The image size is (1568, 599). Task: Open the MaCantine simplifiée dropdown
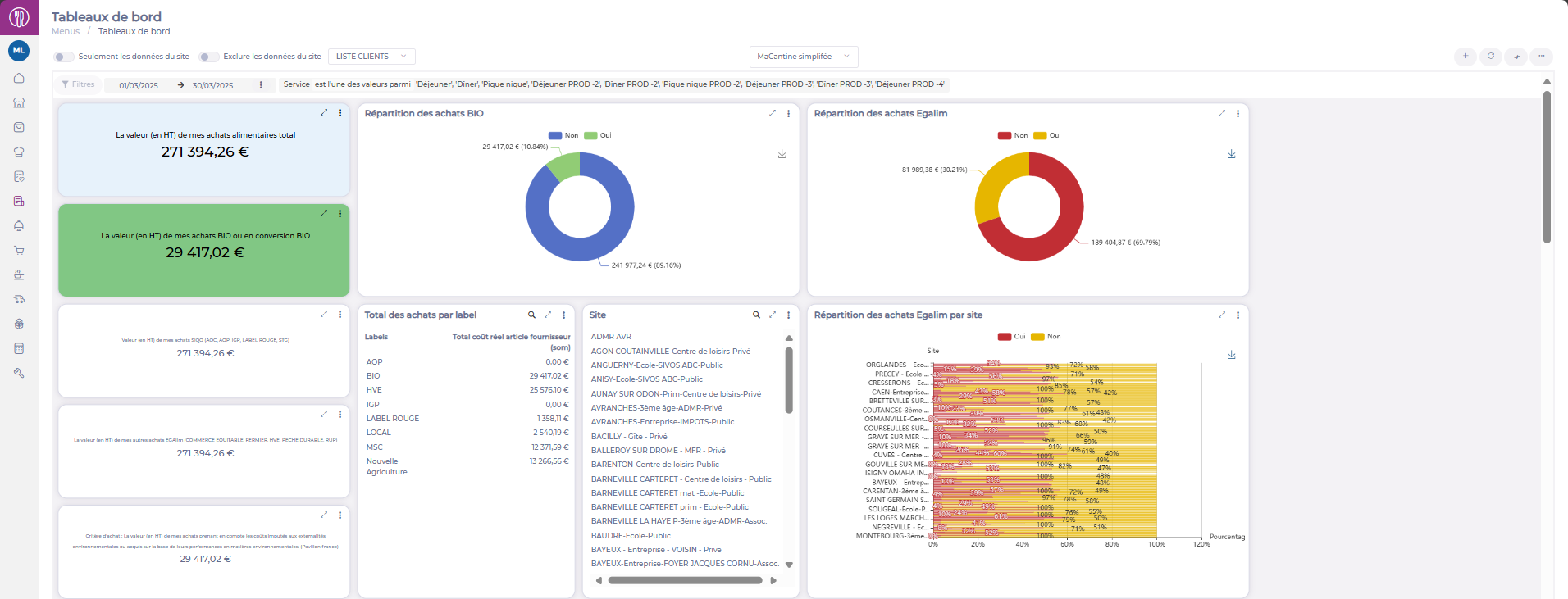[804, 57]
